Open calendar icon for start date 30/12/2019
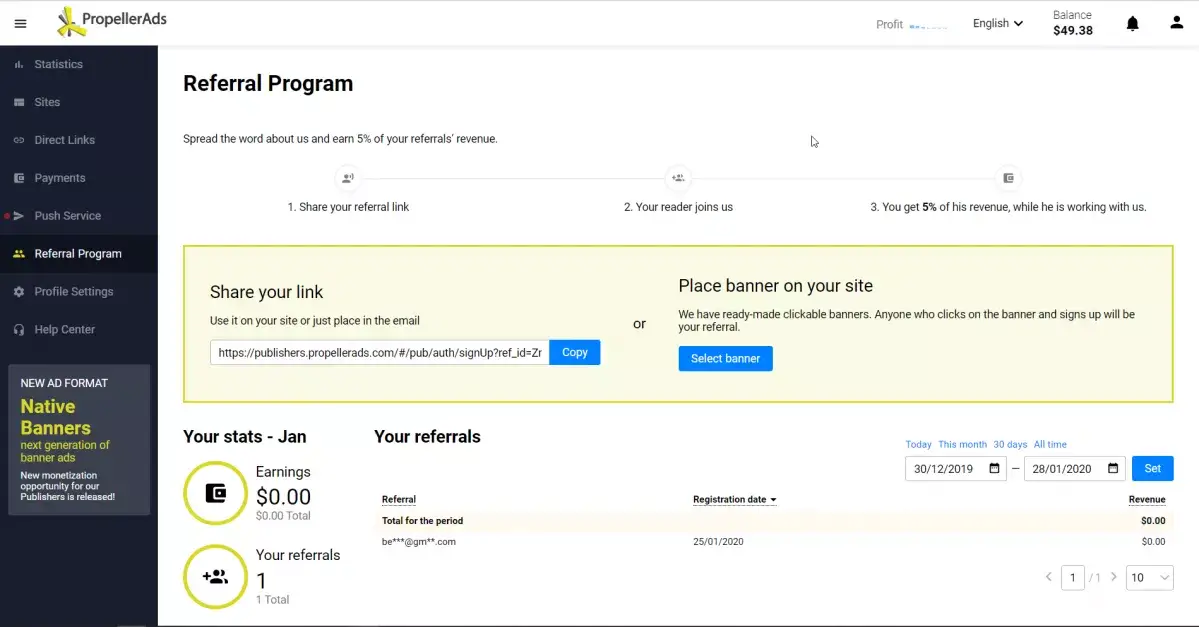Screen dimensions: 1199x627 tap(994, 469)
